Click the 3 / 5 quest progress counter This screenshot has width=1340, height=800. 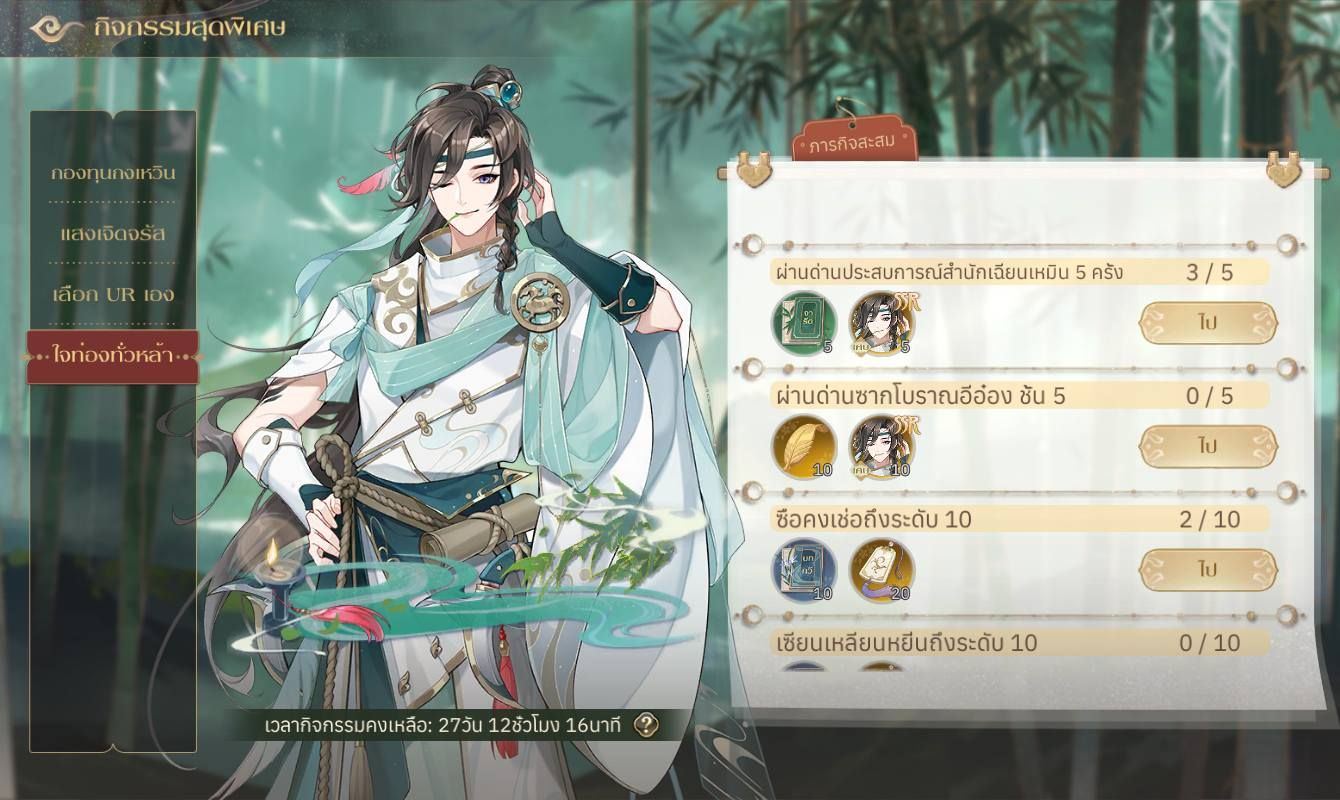point(1209,273)
